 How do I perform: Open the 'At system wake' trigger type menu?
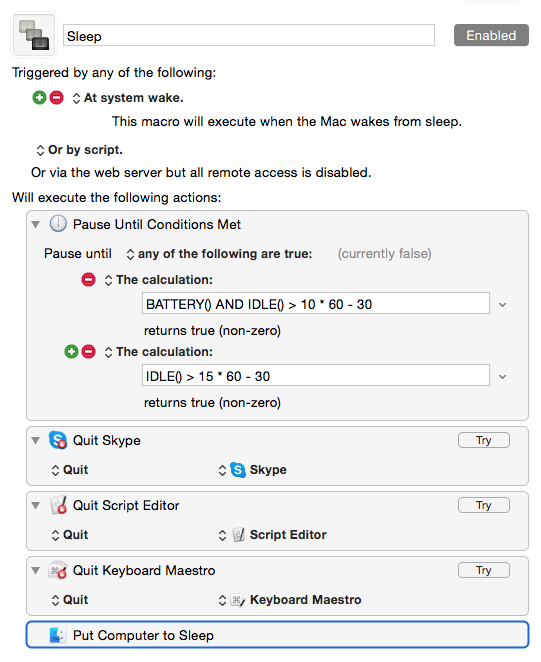128,98
